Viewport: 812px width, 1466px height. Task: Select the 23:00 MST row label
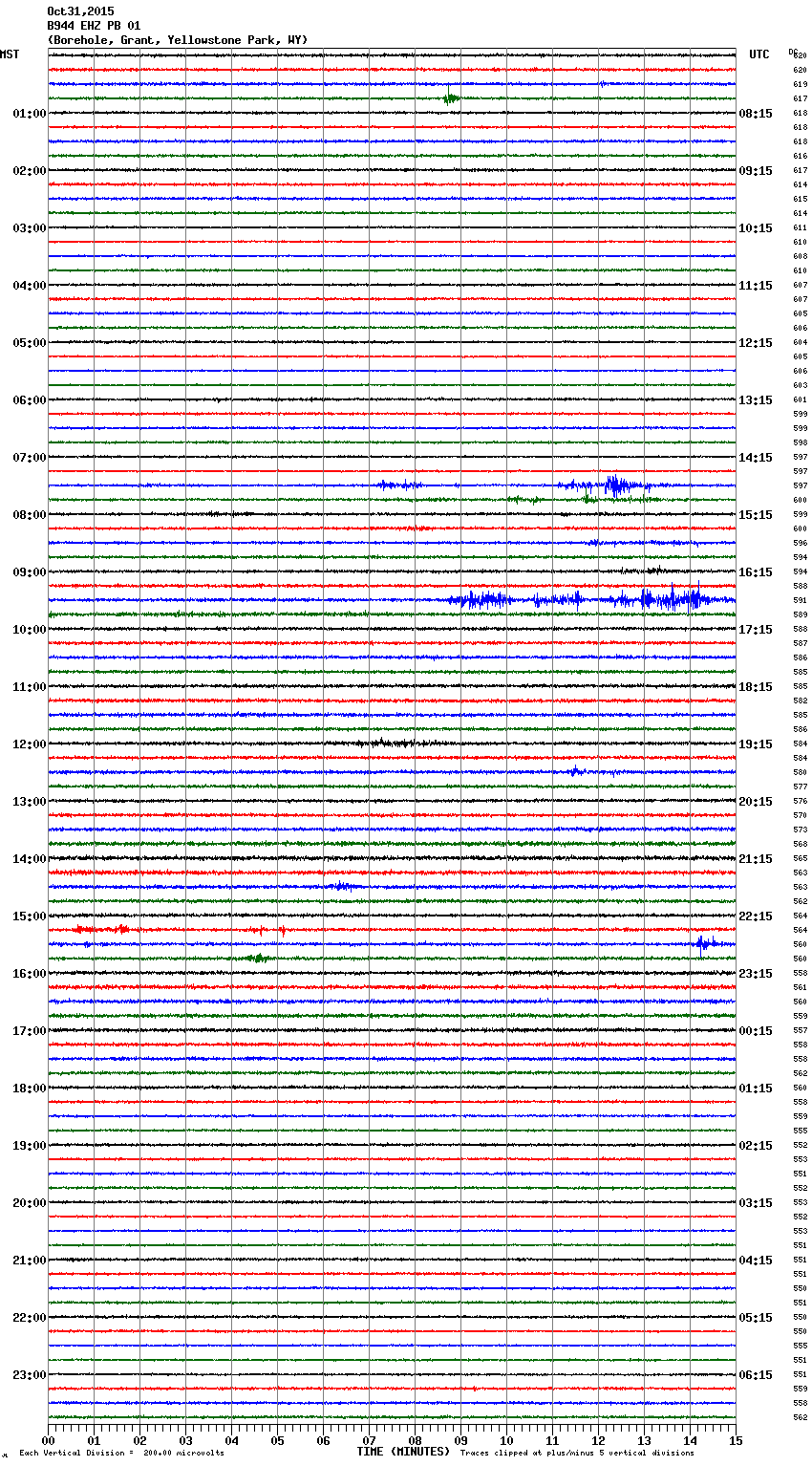point(30,1375)
